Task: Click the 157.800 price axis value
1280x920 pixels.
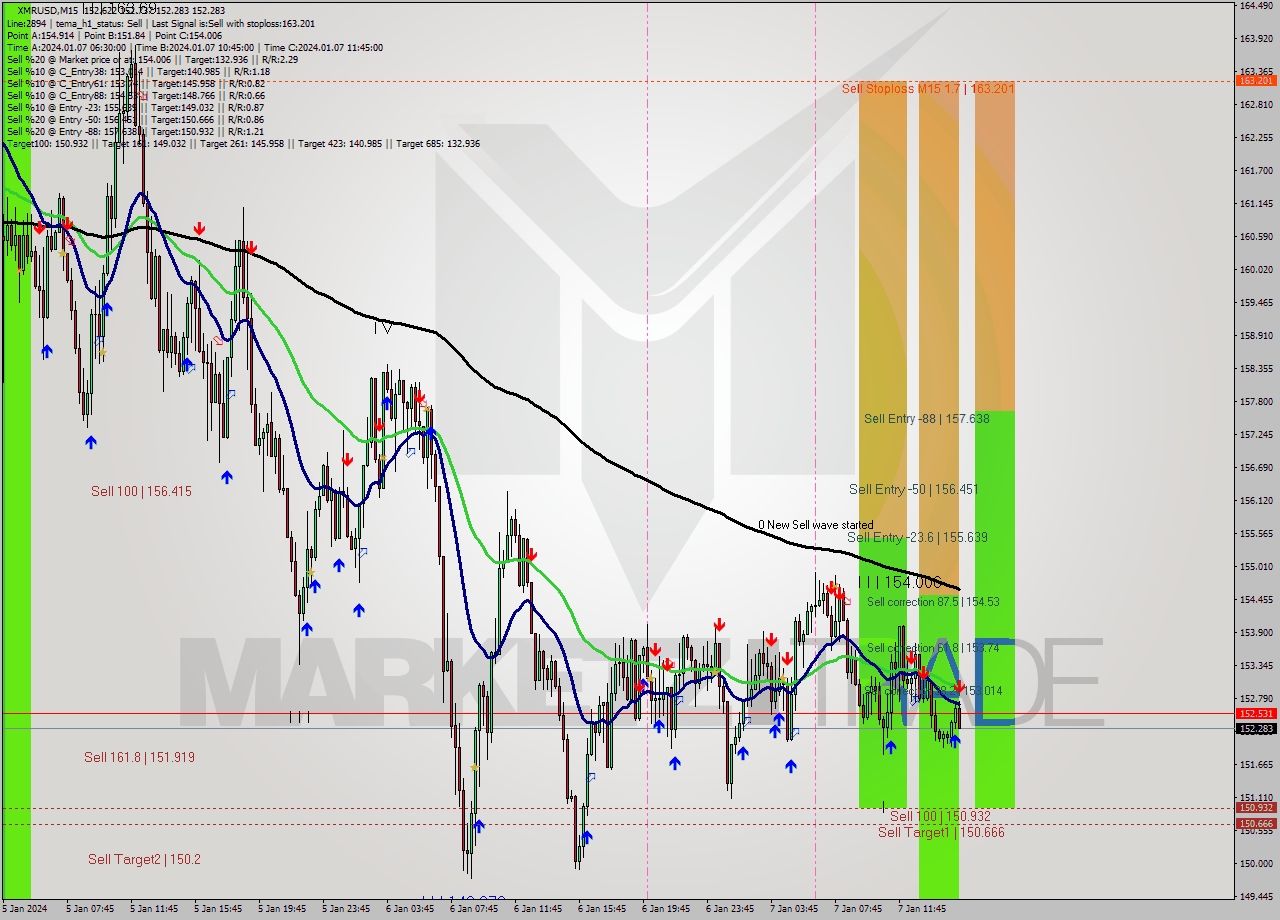Action: pos(1256,402)
